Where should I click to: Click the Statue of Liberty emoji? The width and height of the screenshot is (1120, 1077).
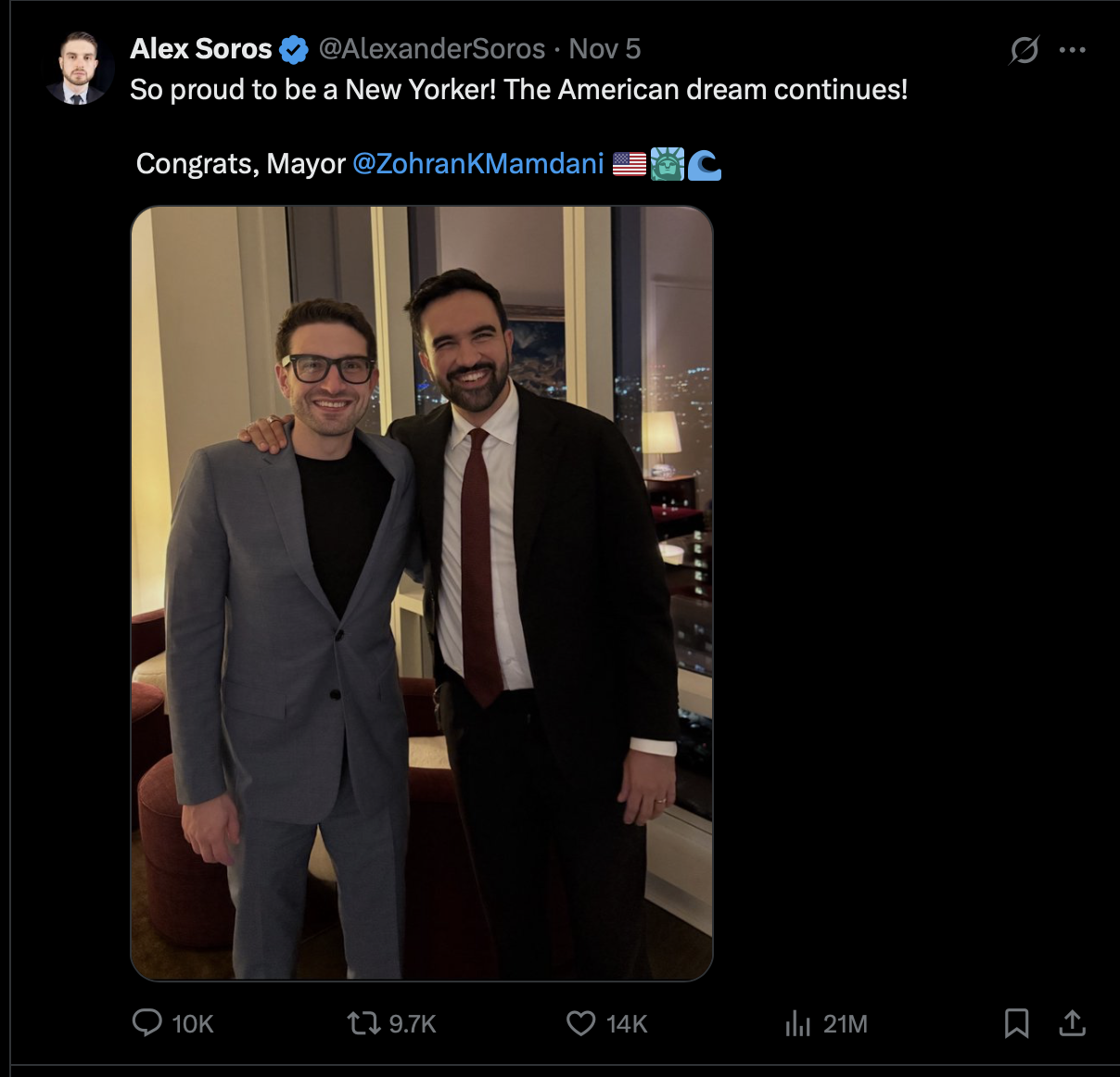(x=667, y=164)
